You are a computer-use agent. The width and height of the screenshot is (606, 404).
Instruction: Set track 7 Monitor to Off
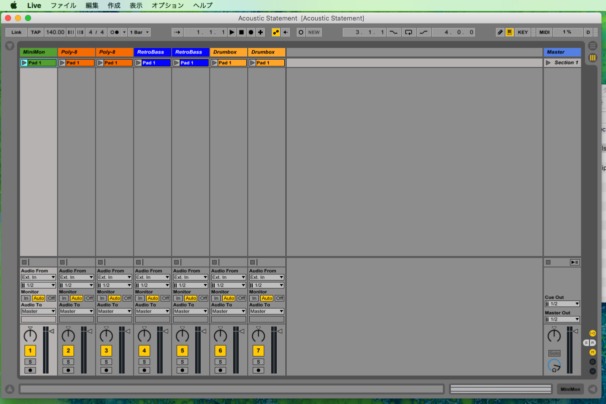click(x=279, y=298)
